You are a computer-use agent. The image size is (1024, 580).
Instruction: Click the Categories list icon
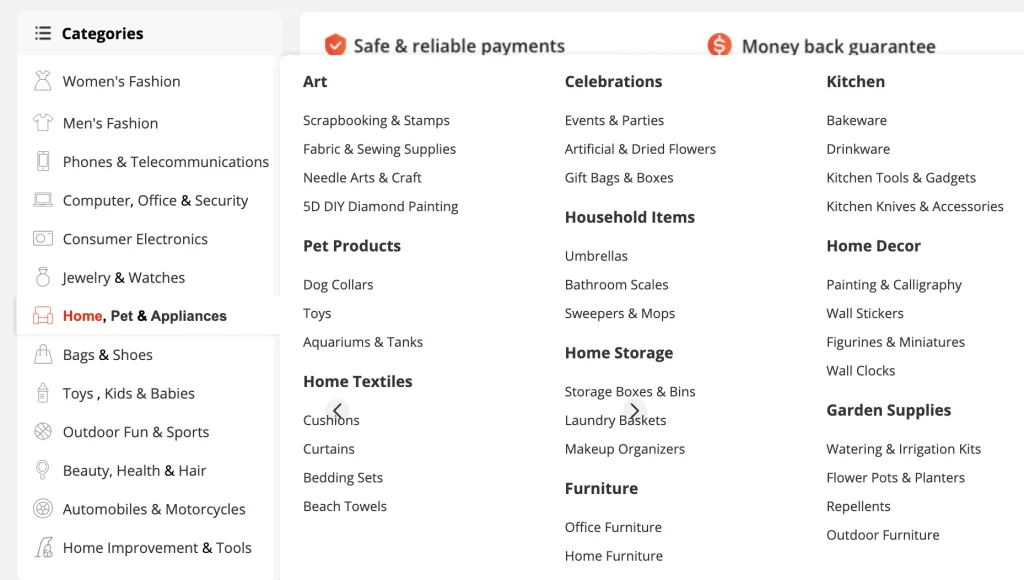pyautogui.click(x=42, y=33)
